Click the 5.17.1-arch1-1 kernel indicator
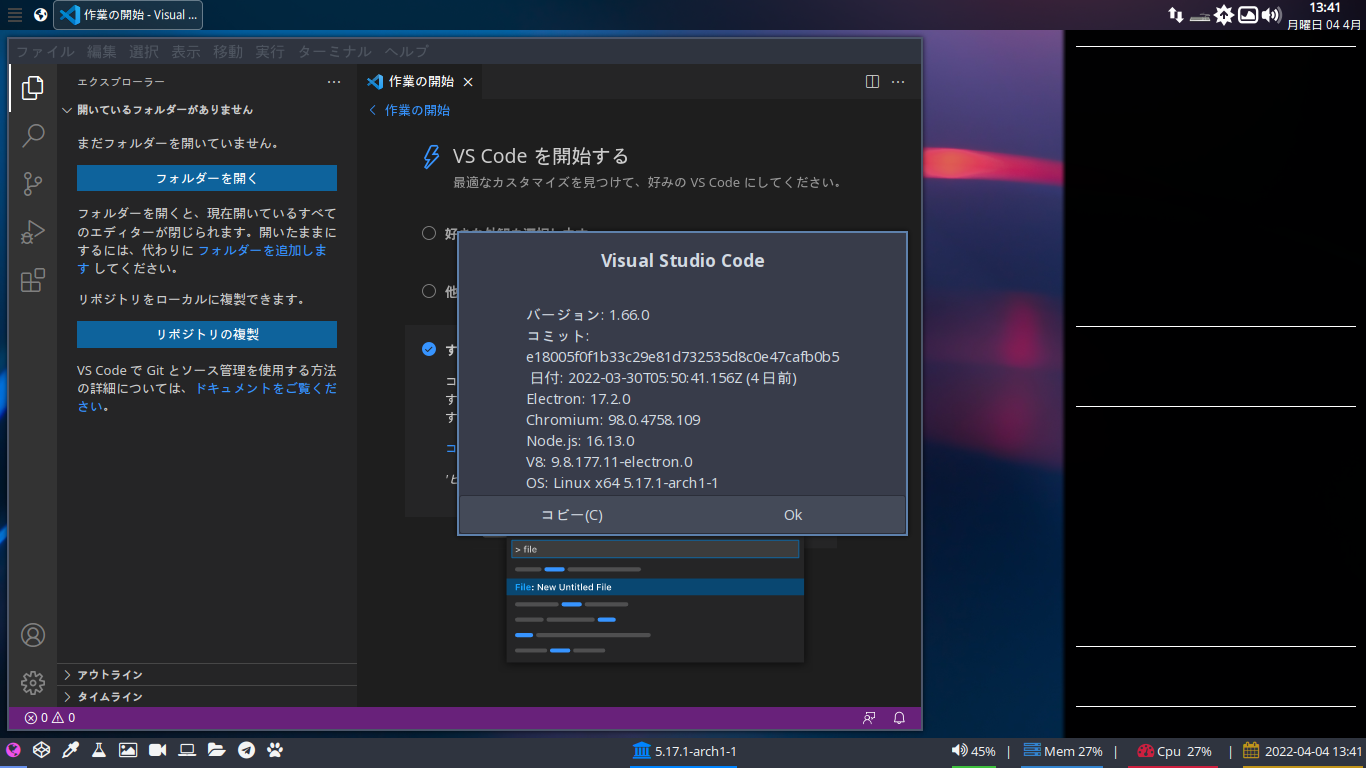 pyautogui.click(x=685, y=751)
